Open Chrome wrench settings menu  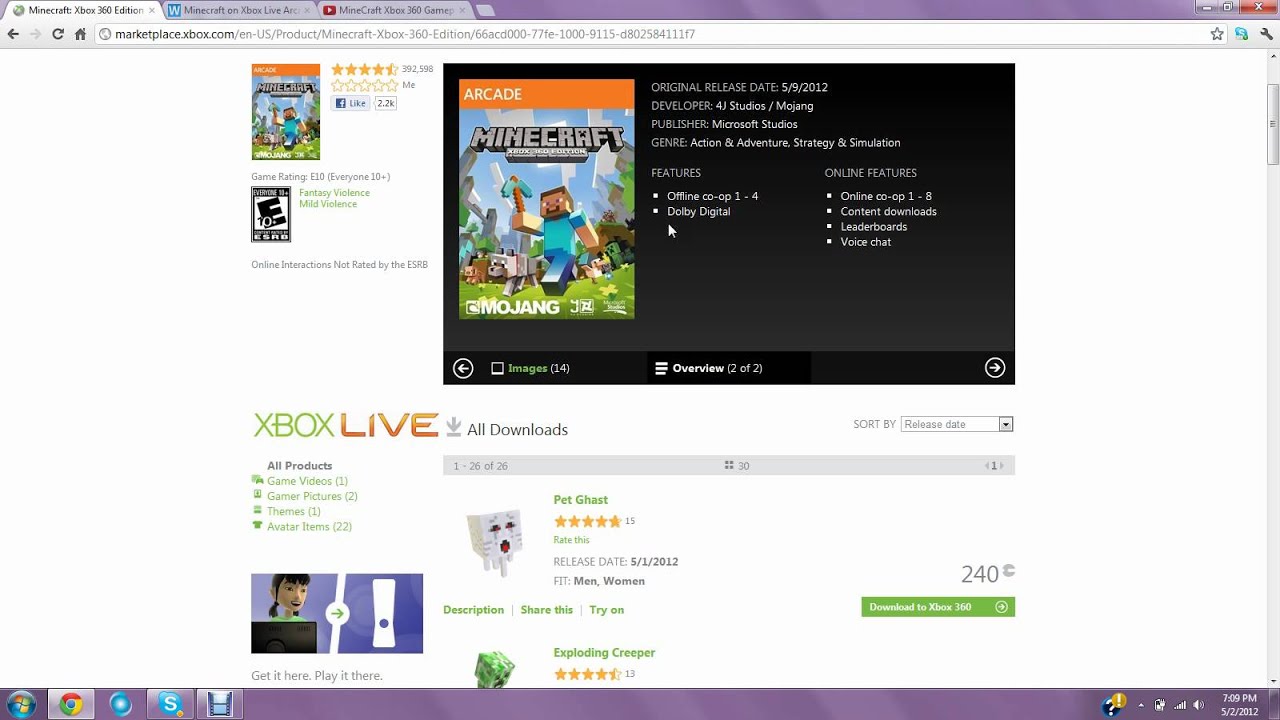pos(1265,34)
